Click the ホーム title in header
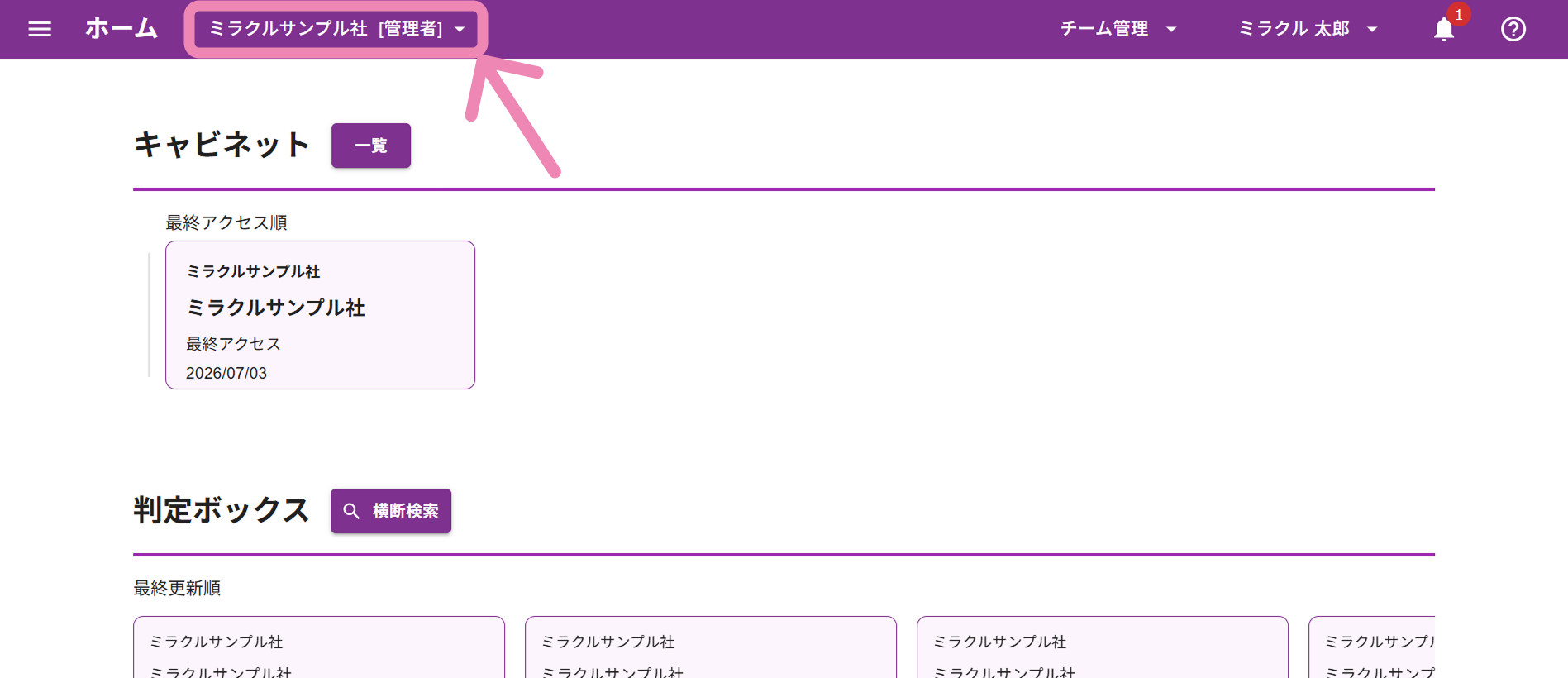Image resolution: width=1568 pixels, height=678 pixels. click(122, 28)
